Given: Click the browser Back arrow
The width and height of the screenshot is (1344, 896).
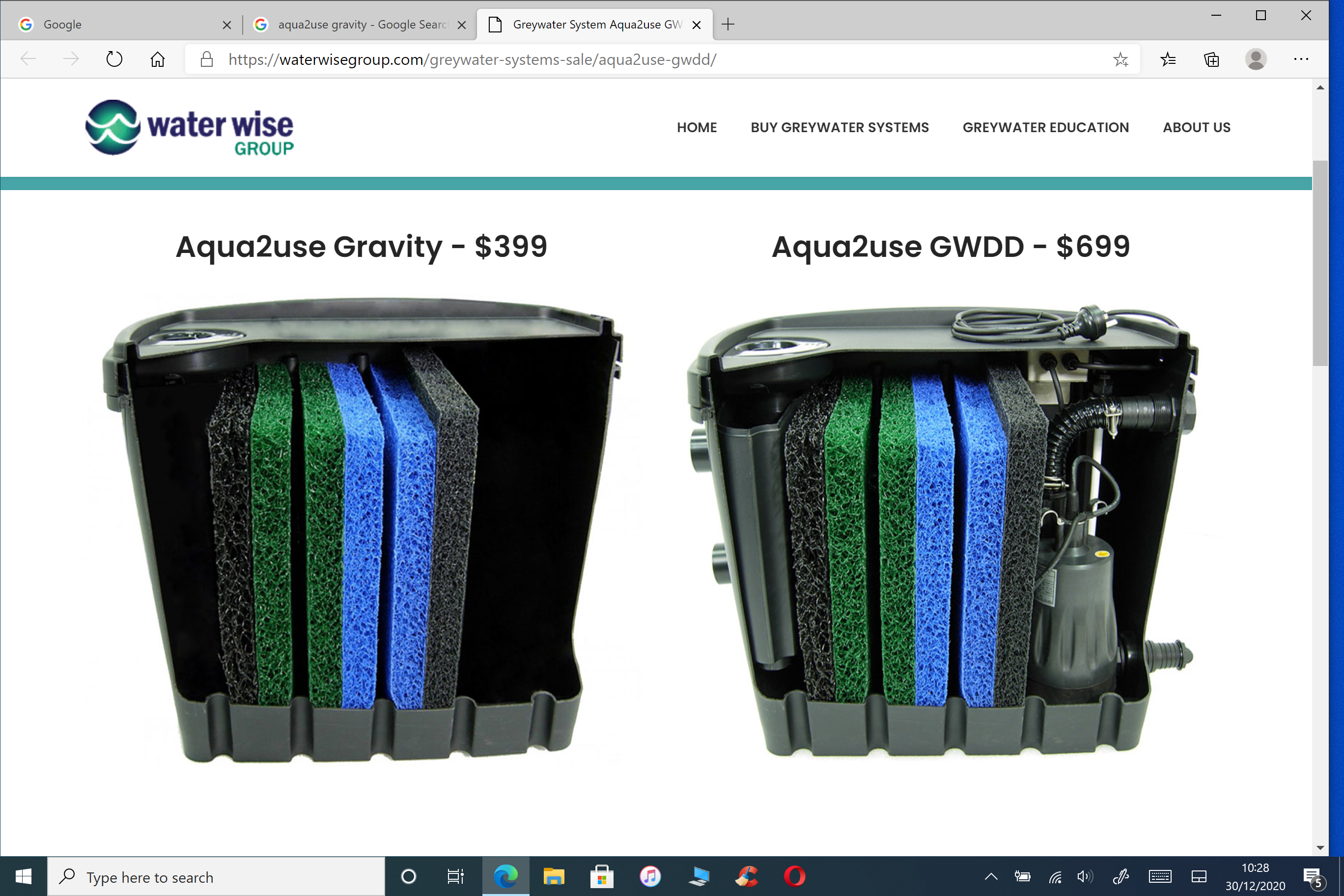Looking at the screenshot, I should click(28, 59).
